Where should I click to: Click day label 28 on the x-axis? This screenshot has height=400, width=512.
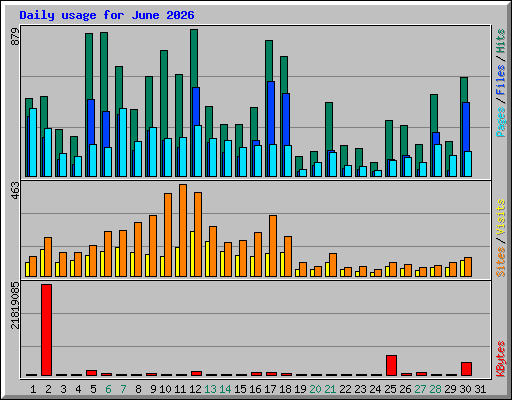click(435, 389)
